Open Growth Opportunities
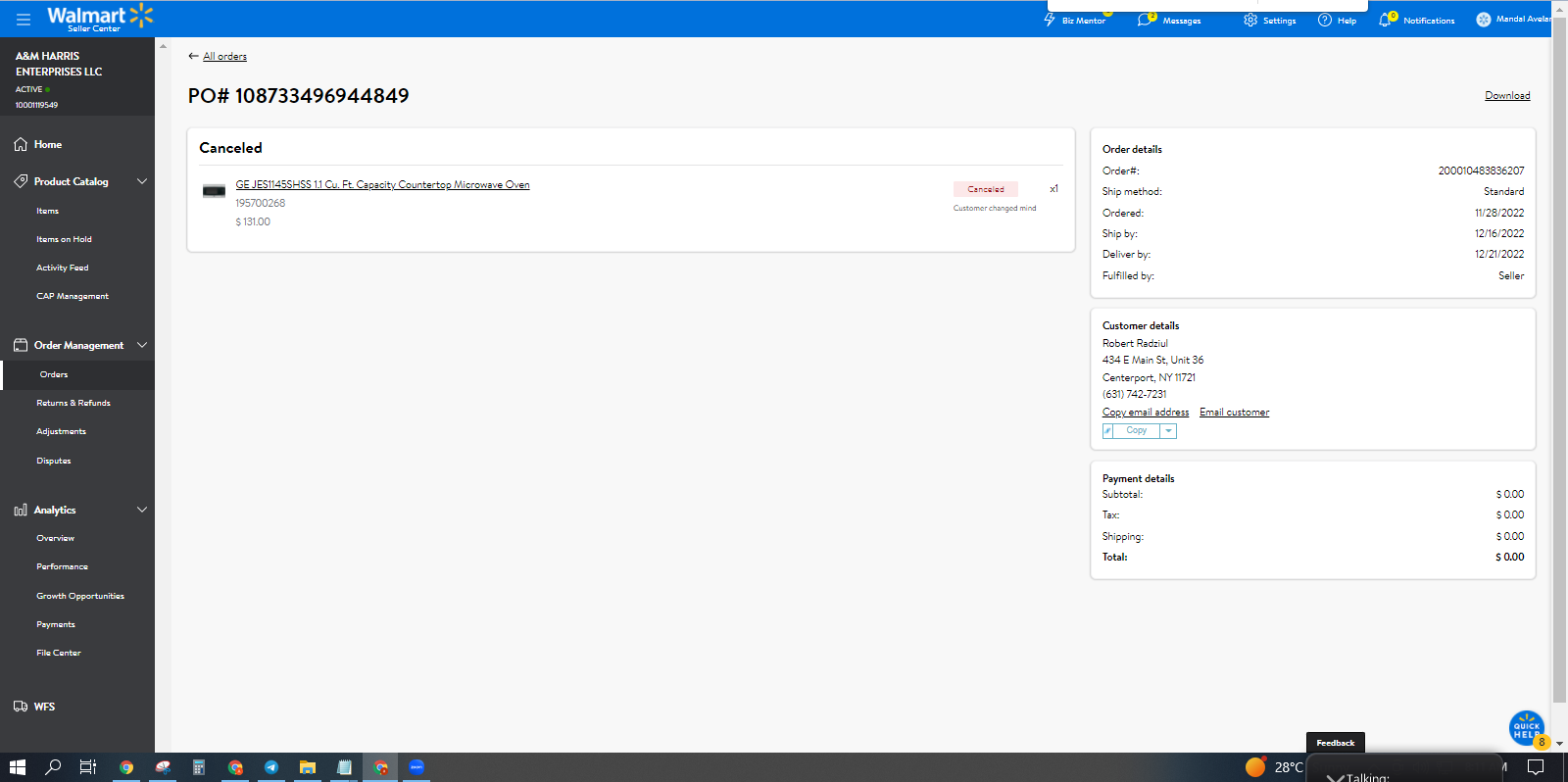1568x782 pixels. pos(80,596)
